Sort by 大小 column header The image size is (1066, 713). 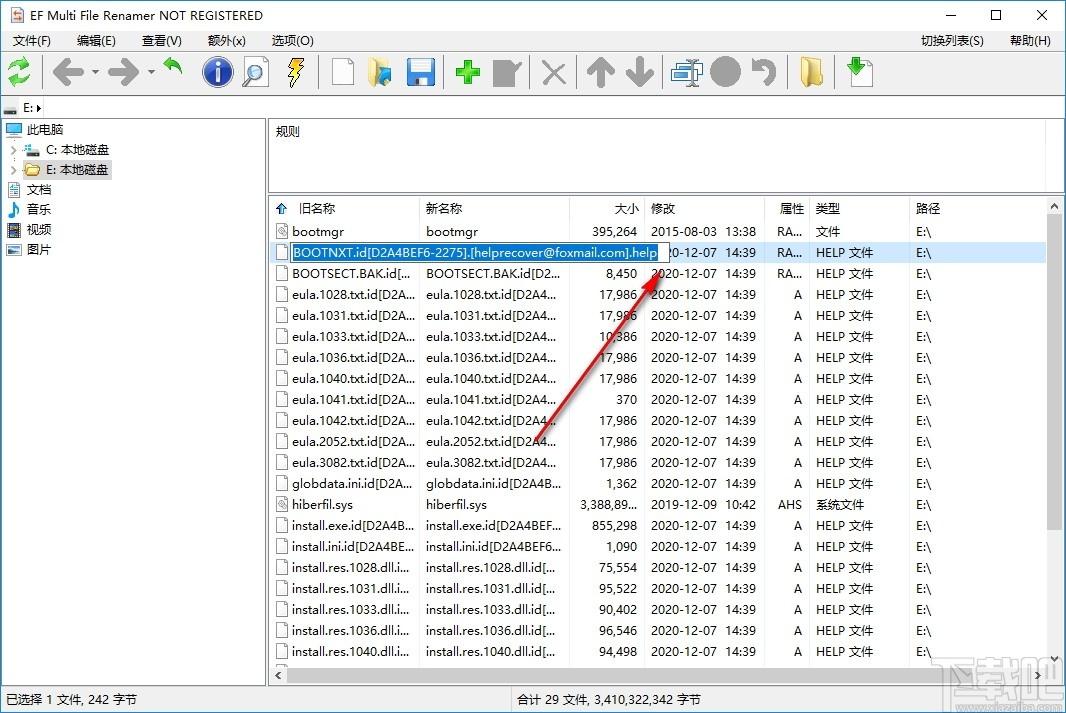click(x=626, y=209)
